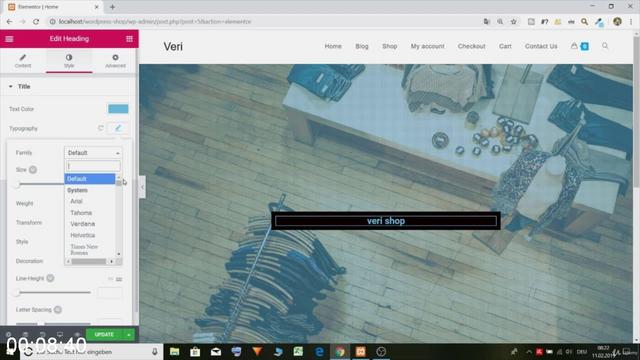
Task: Switch to the Style tab
Action: 69,61
